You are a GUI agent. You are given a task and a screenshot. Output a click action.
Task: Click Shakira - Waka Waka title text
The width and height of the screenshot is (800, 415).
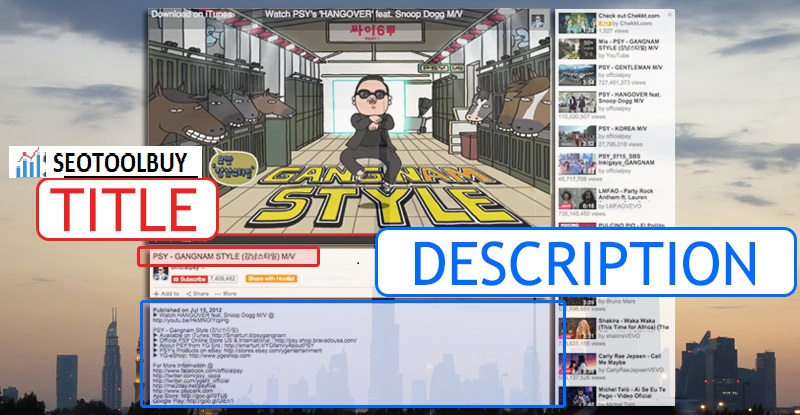pos(633,324)
